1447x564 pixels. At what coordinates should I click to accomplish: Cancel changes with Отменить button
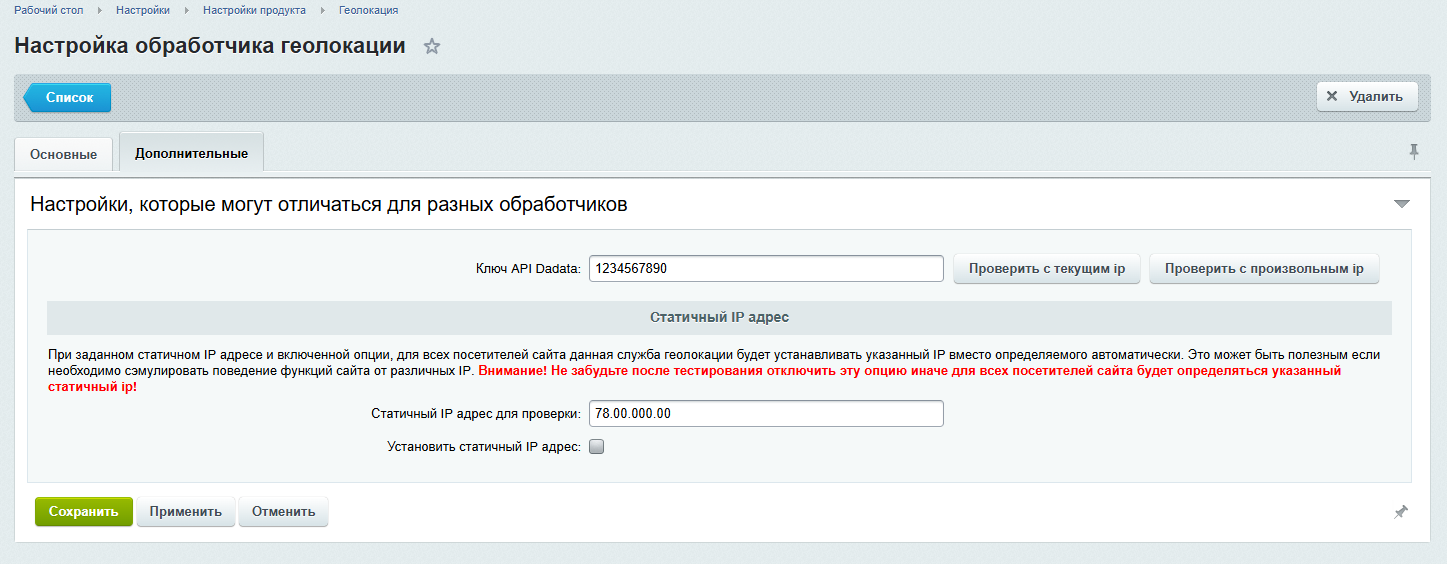pos(283,512)
